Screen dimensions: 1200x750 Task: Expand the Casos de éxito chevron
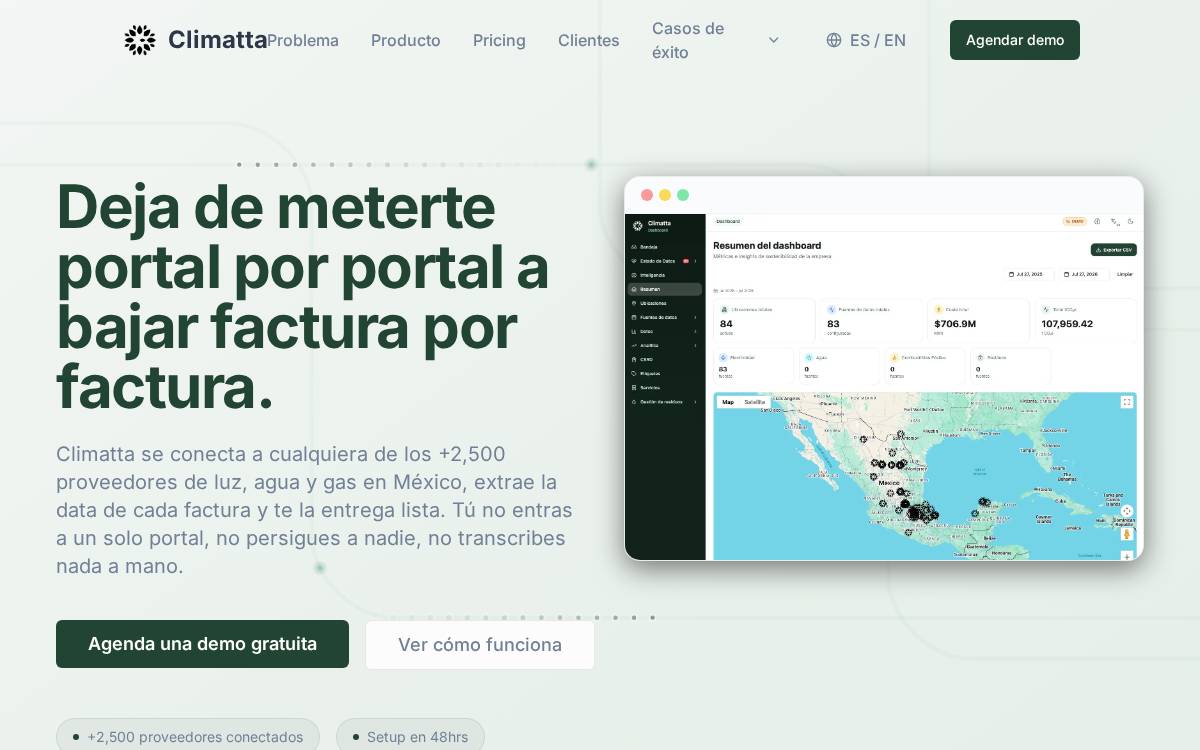pos(773,40)
